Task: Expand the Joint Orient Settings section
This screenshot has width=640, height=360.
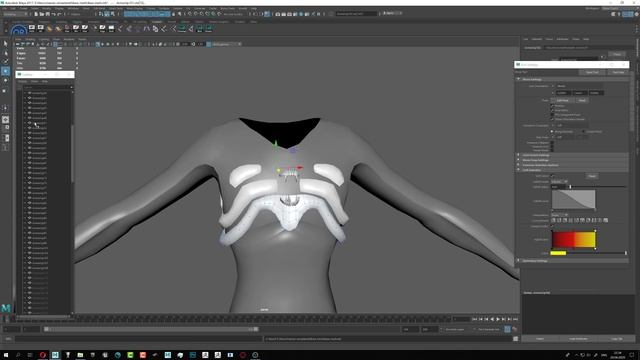Action: (571, 155)
